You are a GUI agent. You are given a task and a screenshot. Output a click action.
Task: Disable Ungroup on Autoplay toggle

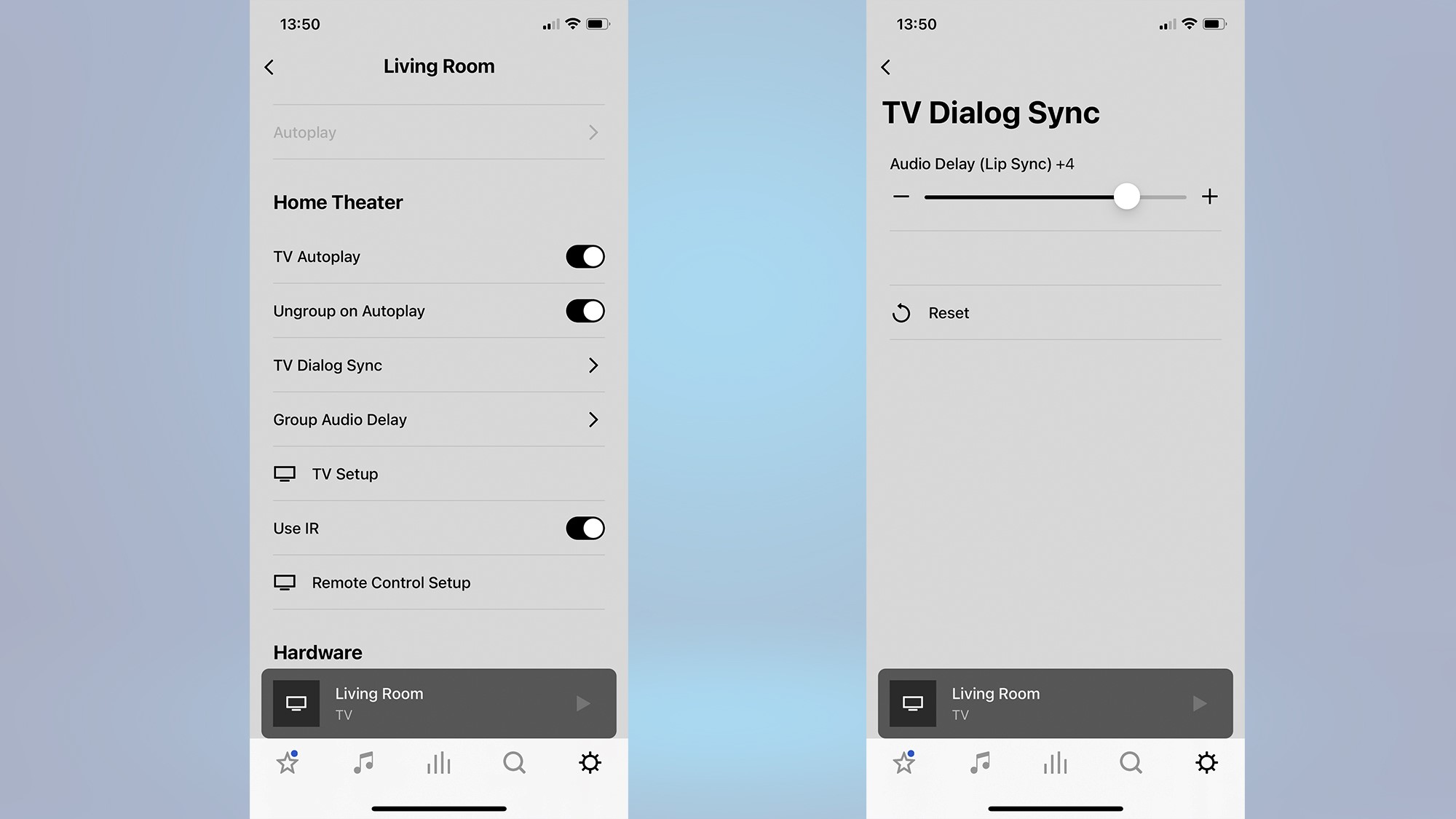[x=585, y=311]
